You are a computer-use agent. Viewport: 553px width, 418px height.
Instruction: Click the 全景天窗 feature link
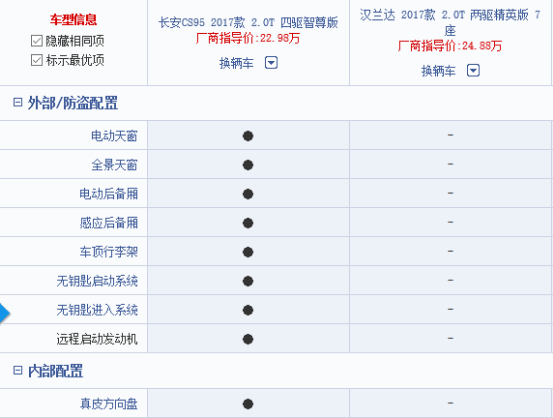pos(114,165)
